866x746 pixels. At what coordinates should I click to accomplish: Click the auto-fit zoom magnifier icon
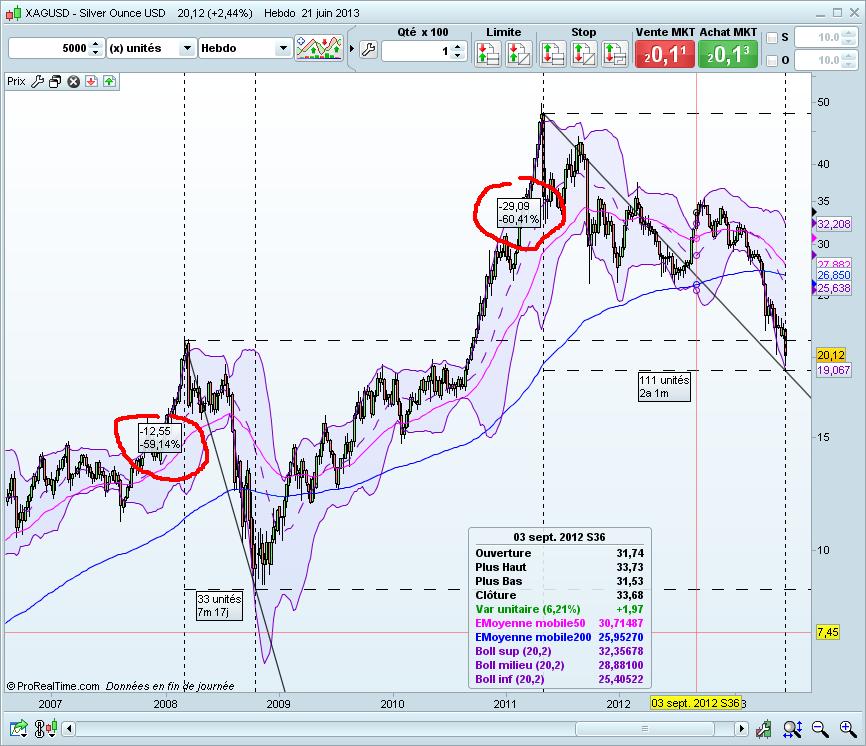point(792,728)
